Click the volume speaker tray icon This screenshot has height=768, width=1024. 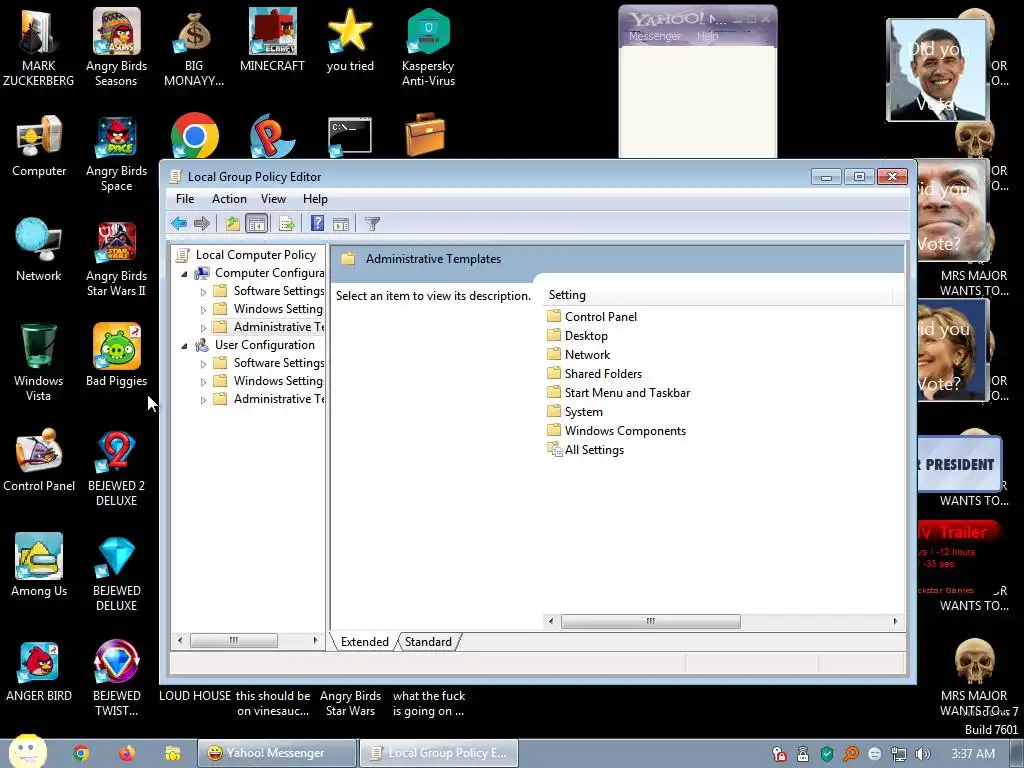coord(923,754)
